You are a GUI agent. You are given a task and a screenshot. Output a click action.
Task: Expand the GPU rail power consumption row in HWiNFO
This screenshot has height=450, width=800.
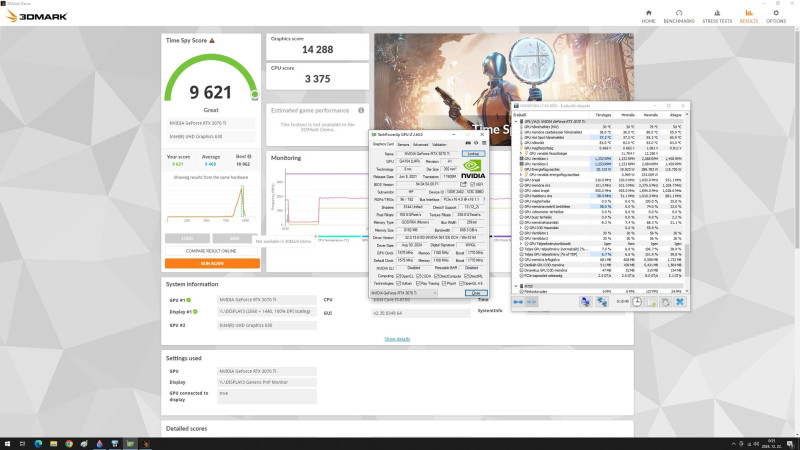pyautogui.click(x=521, y=174)
